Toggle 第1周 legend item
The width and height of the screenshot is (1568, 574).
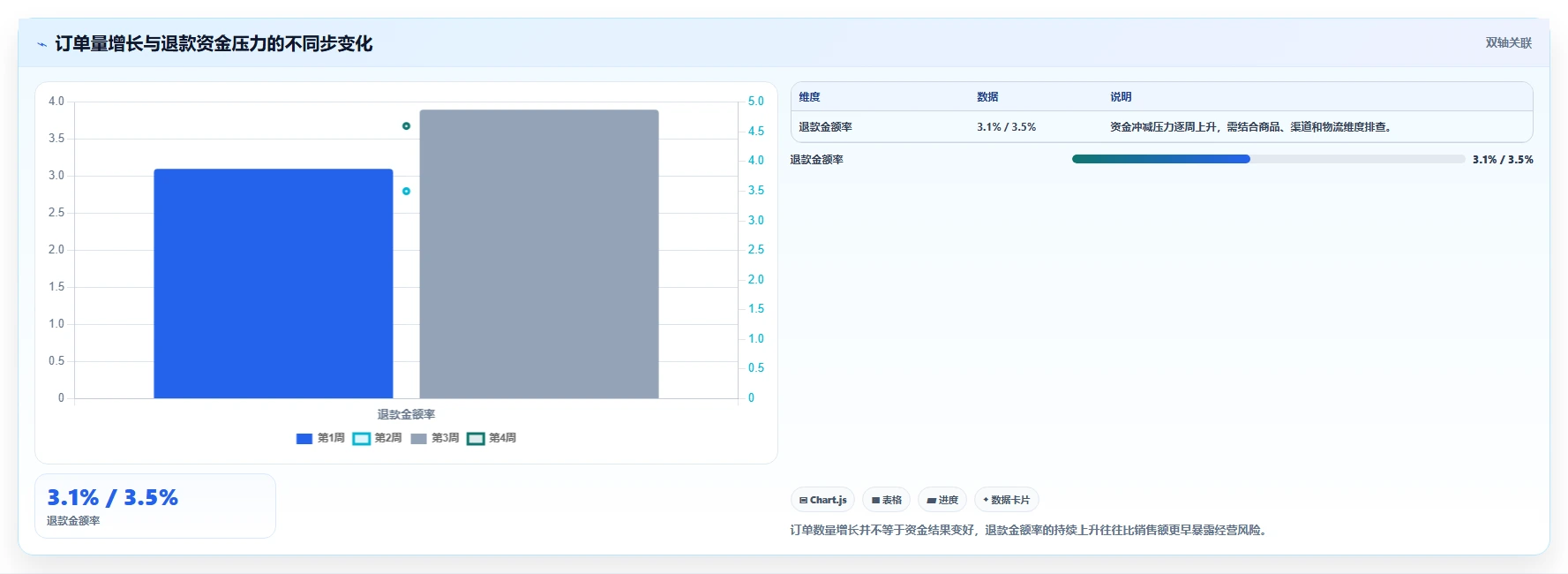click(x=320, y=438)
